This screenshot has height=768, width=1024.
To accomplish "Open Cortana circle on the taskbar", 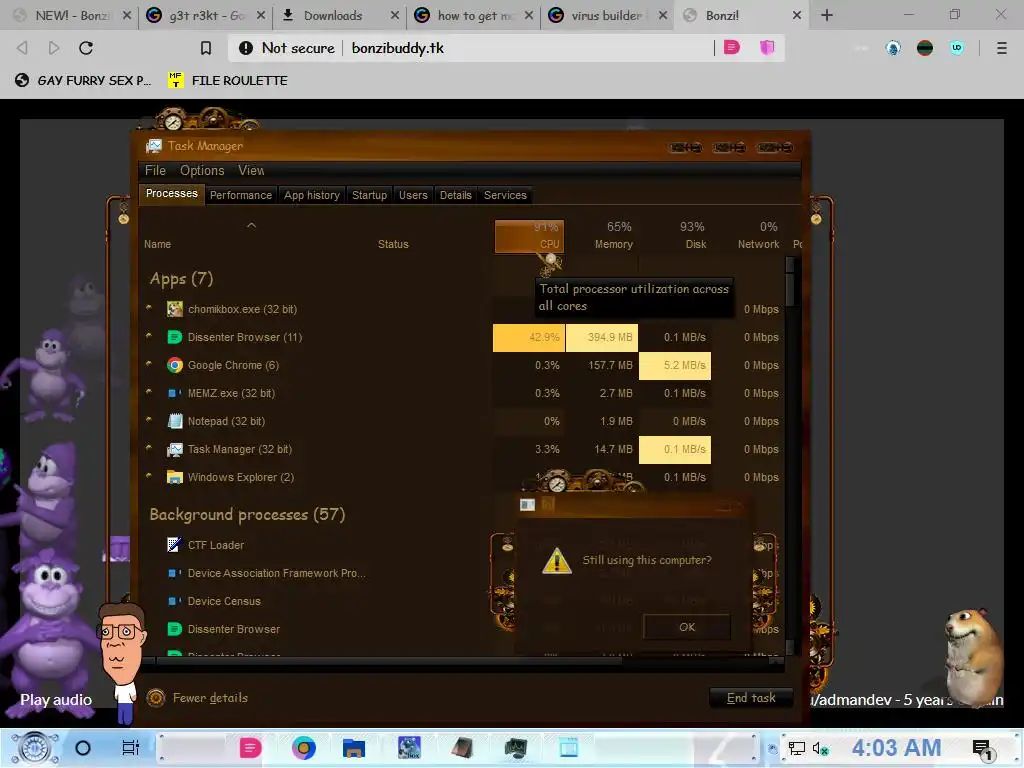I will click(83, 748).
